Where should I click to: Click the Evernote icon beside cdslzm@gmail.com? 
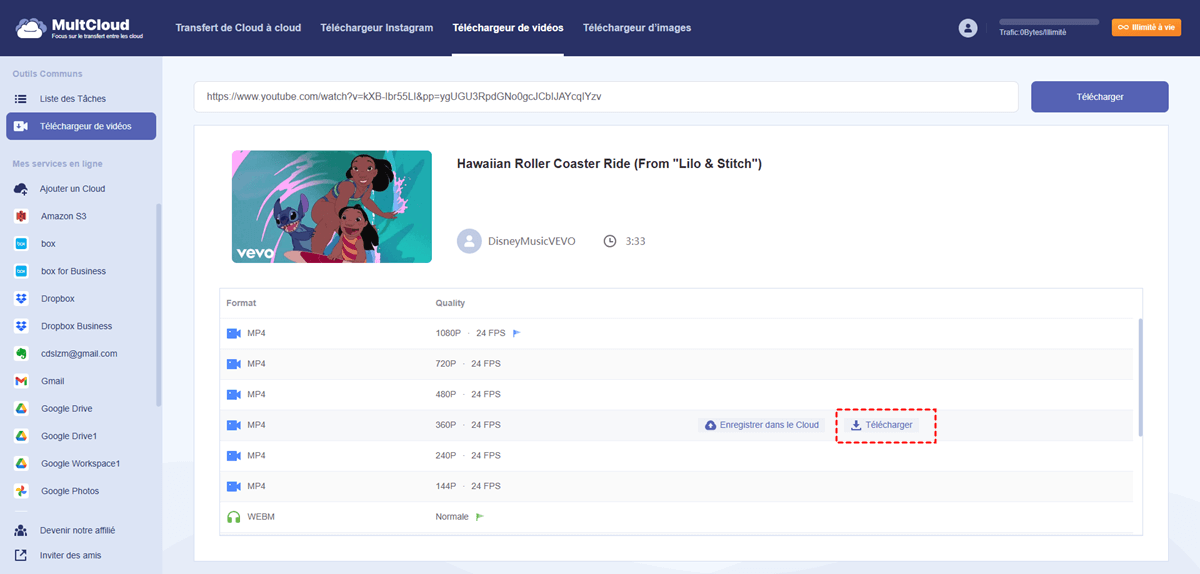(20, 354)
